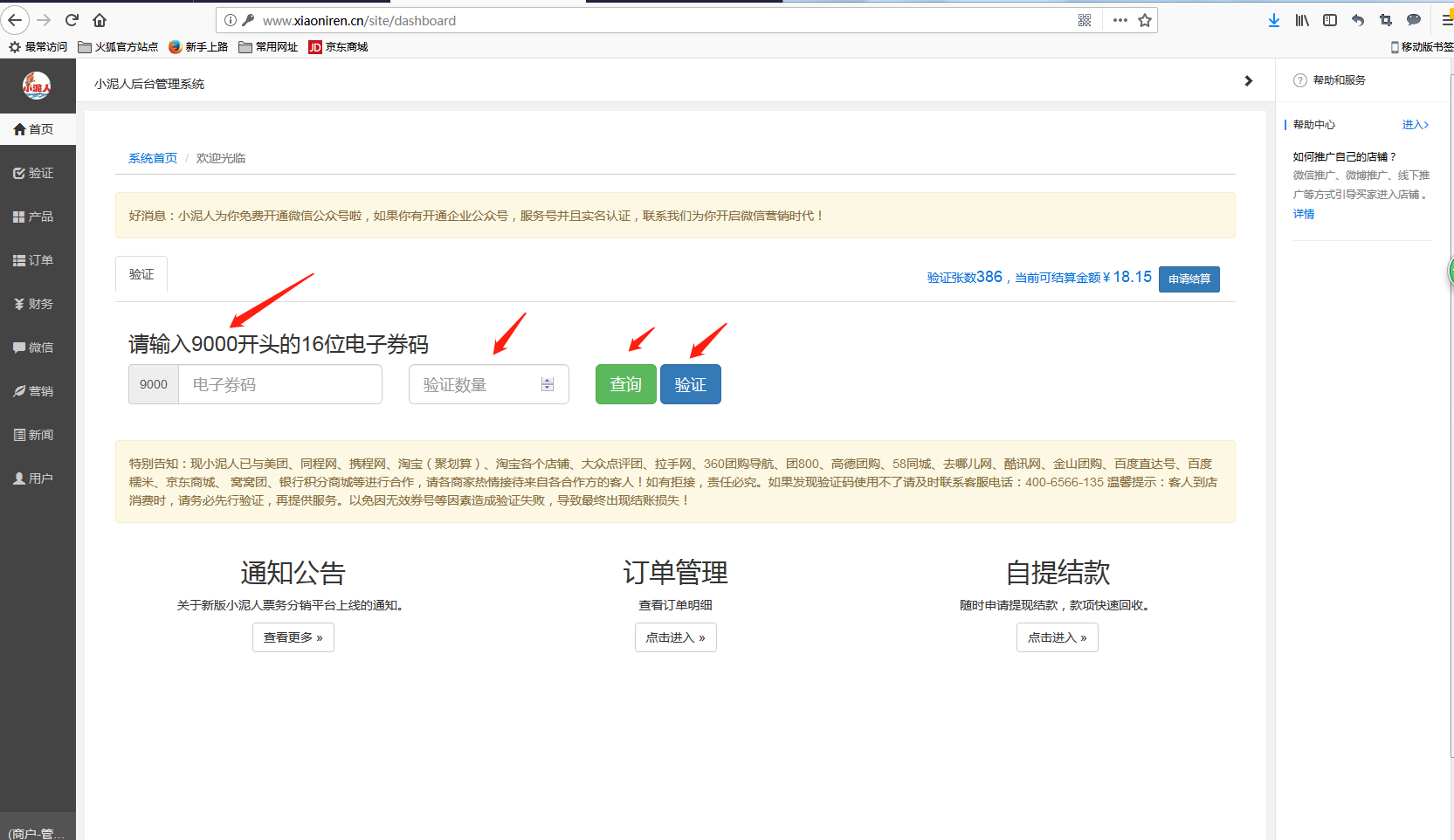Open the 用户 section in sidebar

click(38, 478)
